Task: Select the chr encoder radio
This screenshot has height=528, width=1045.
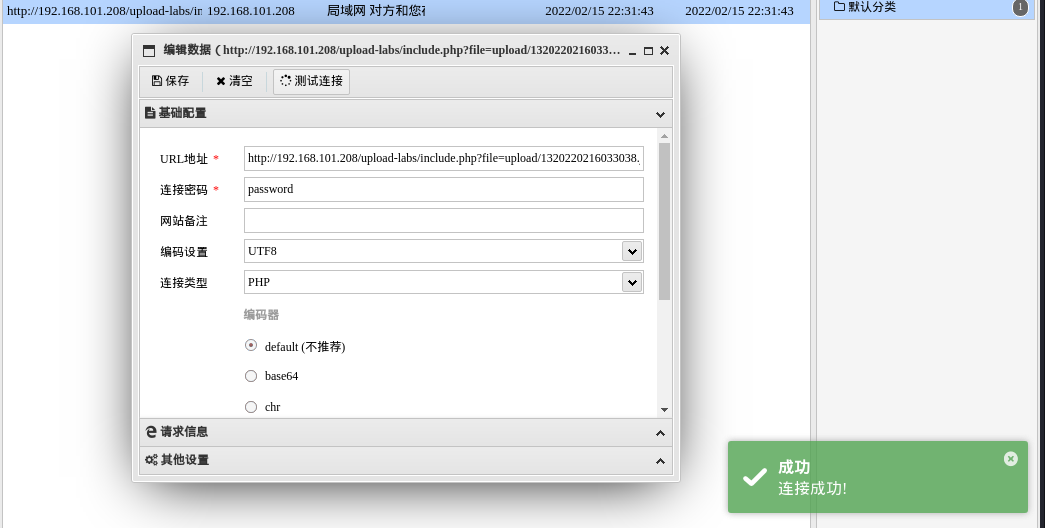Action: [x=251, y=407]
